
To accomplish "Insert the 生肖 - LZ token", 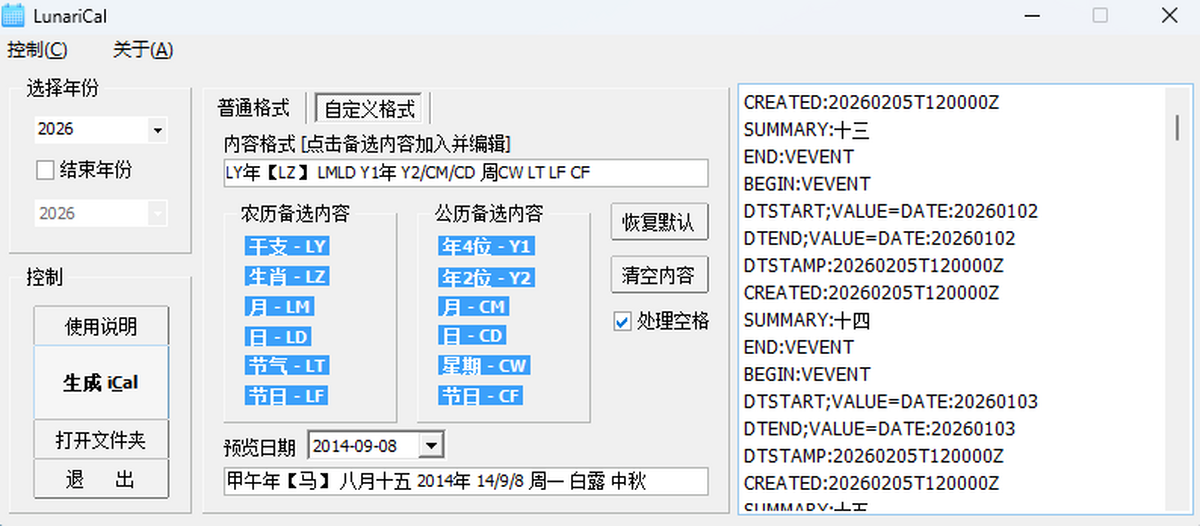I will 287,276.
